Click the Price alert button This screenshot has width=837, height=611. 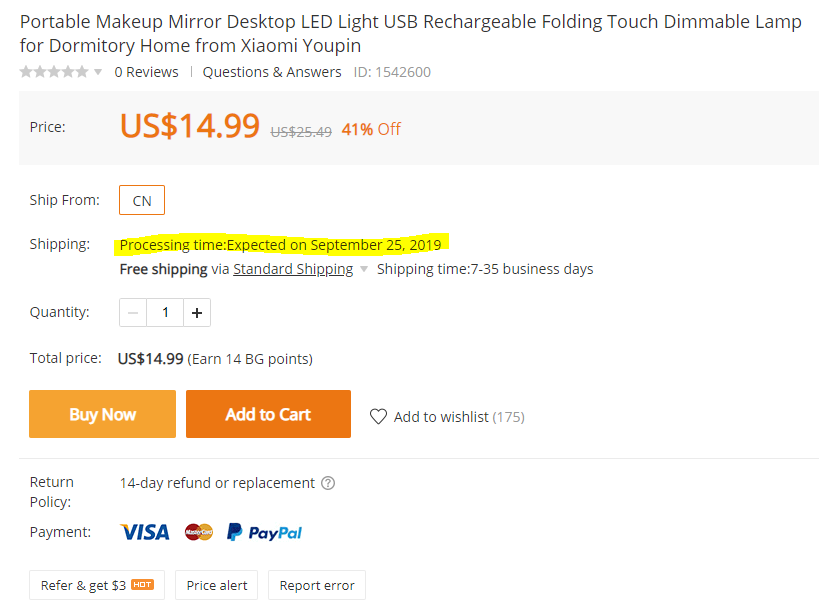click(x=217, y=585)
